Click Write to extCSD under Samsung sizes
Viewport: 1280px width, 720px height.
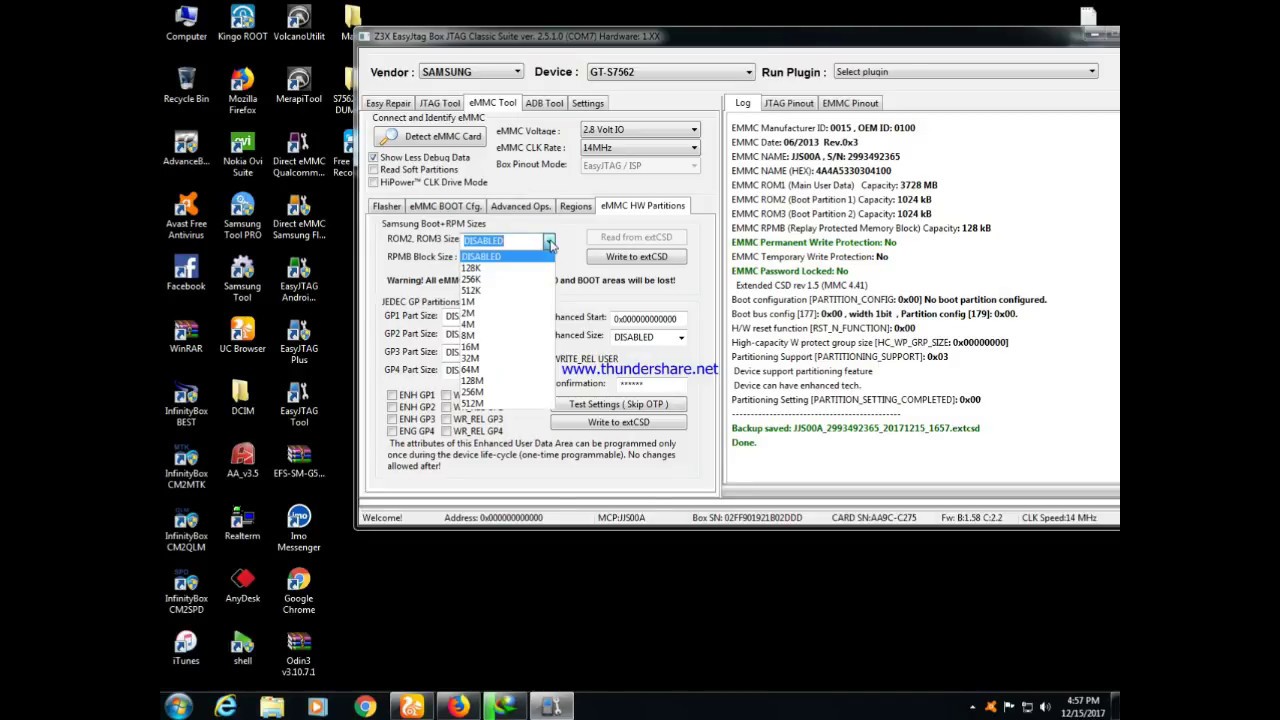pos(636,257)
